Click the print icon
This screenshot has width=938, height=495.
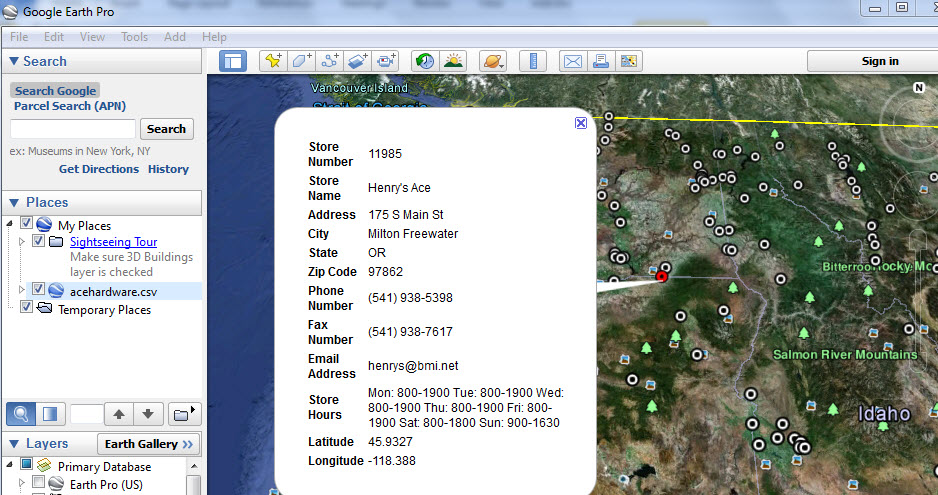click(x=601, y=61)
